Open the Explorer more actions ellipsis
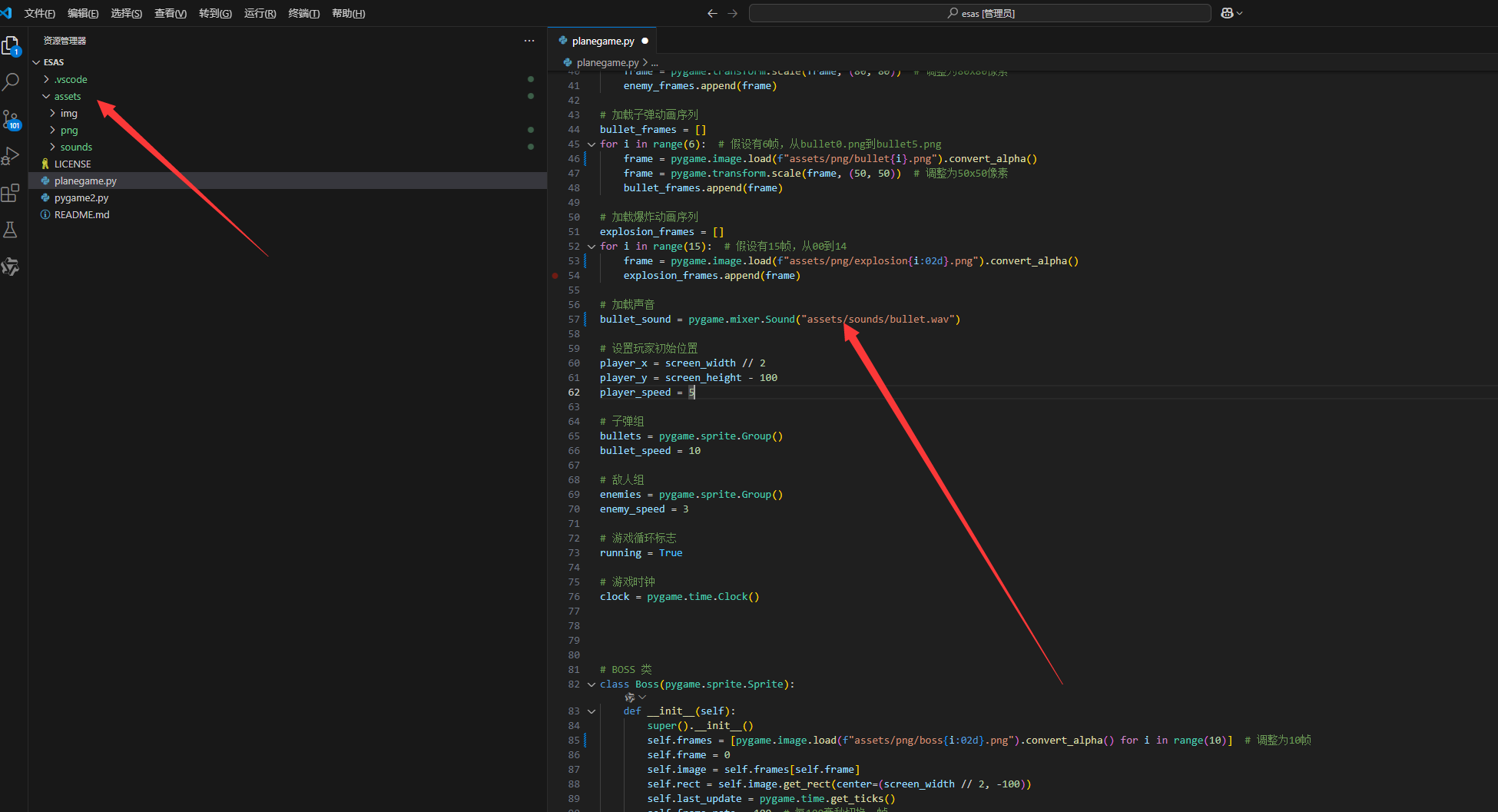Screen dimensions: 1498x812 (529, 41)
